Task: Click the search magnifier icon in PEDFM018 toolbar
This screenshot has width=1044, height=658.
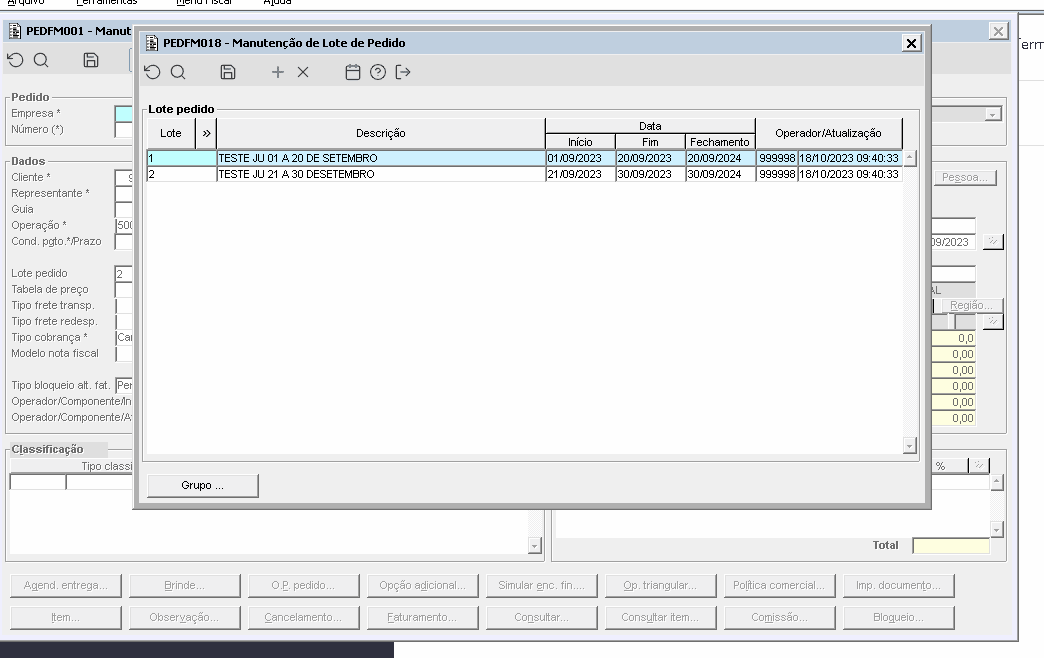Action: (178, 72)
